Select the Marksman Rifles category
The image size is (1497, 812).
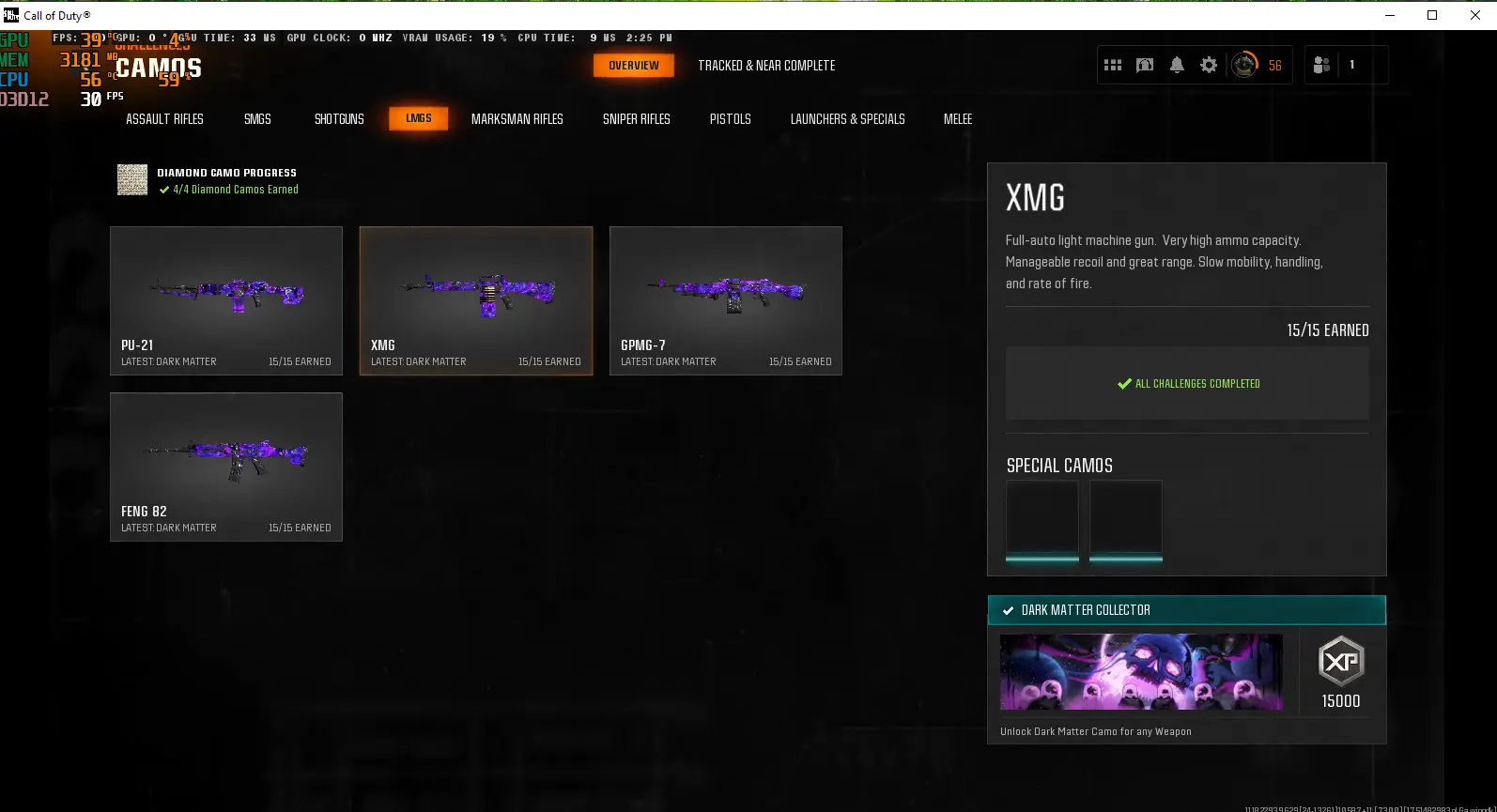pyautogui.click(x=517, y=119)
